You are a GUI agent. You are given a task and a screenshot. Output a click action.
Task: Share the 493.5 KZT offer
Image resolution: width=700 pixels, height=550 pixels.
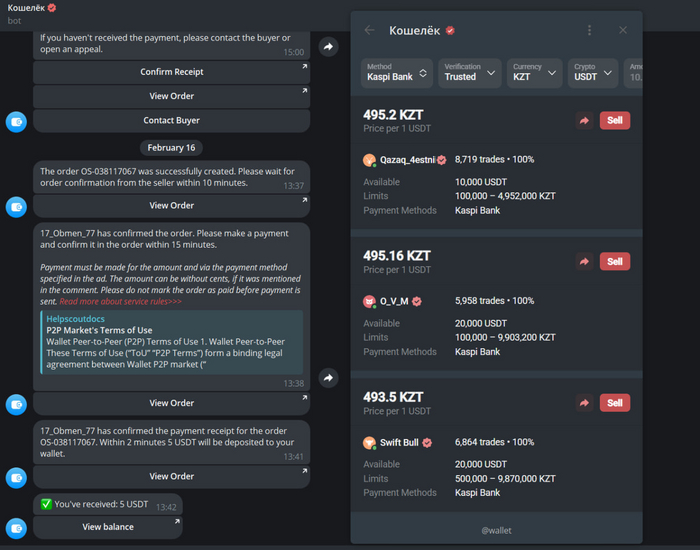[584, 403]
